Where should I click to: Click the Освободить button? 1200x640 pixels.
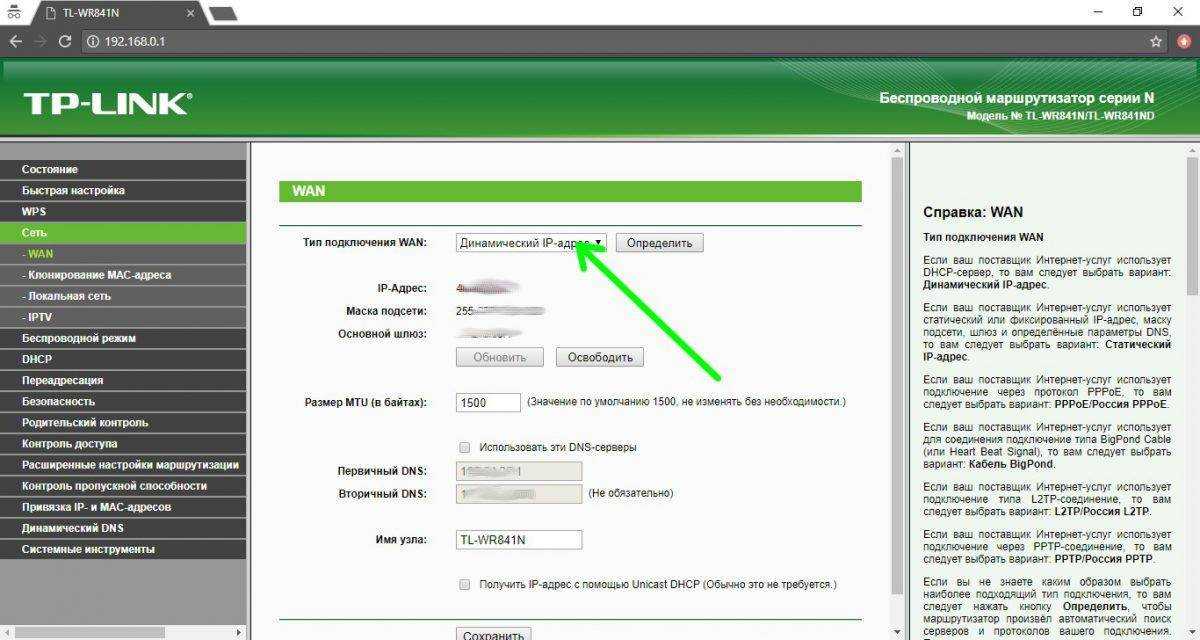click(600, 357)
